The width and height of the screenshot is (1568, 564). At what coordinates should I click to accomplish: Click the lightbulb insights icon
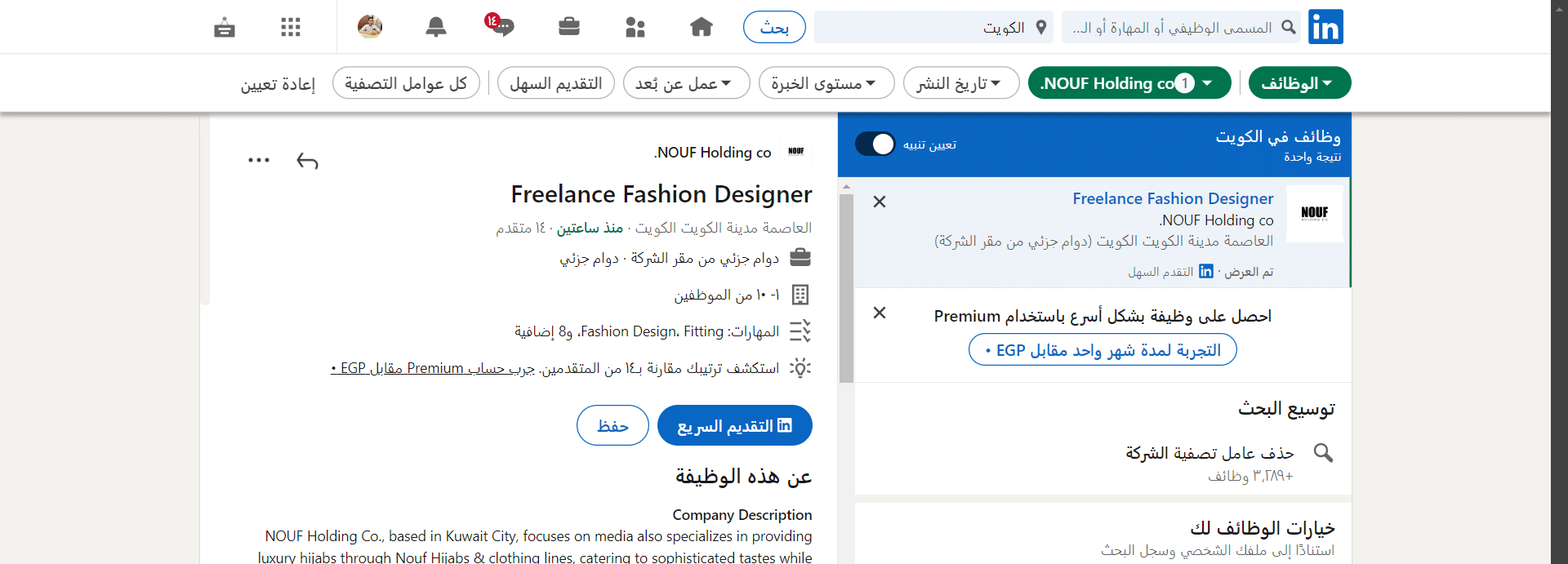800,367
